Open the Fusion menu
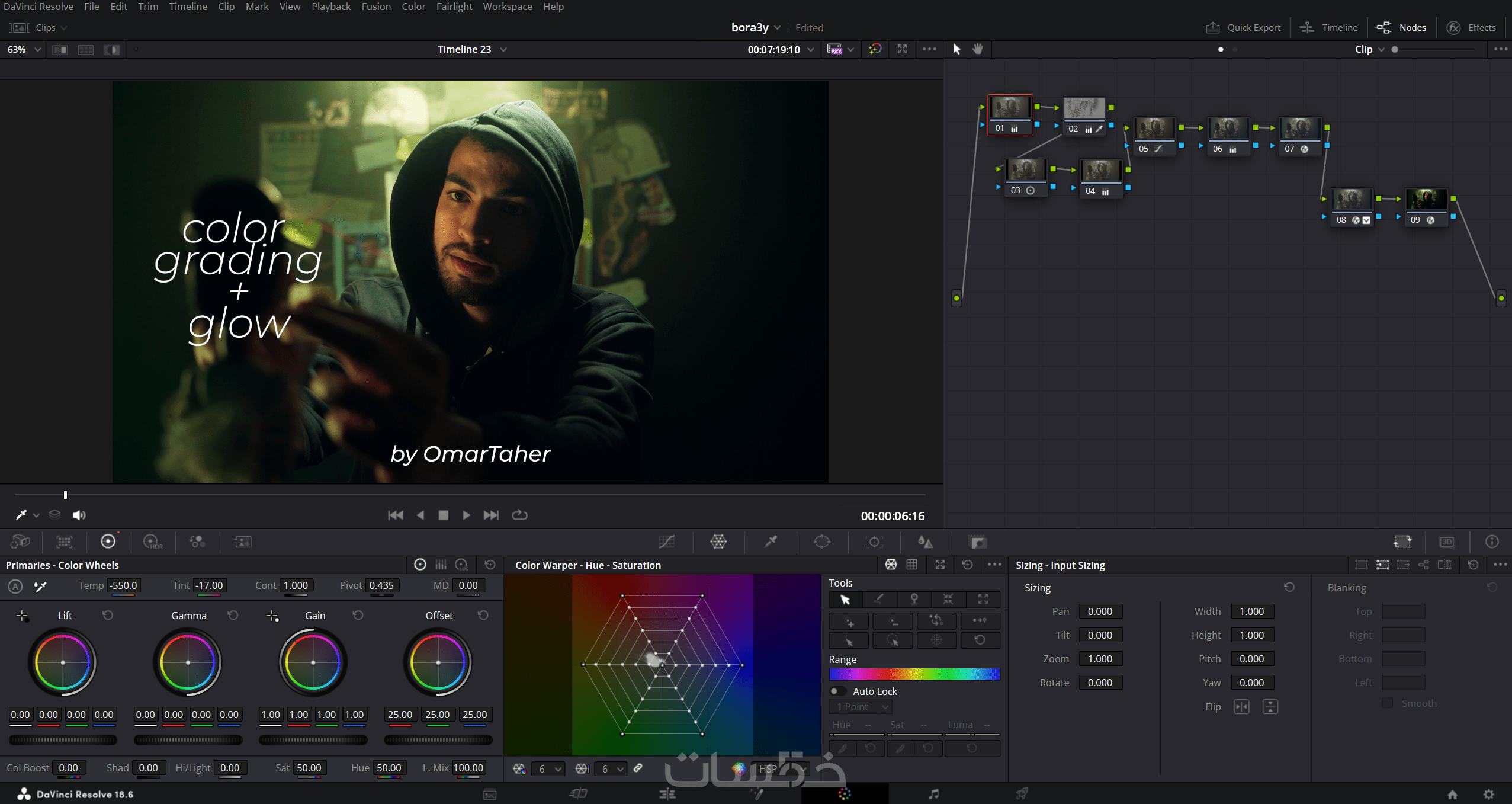Screen dimensions: 1512x804 376,7
